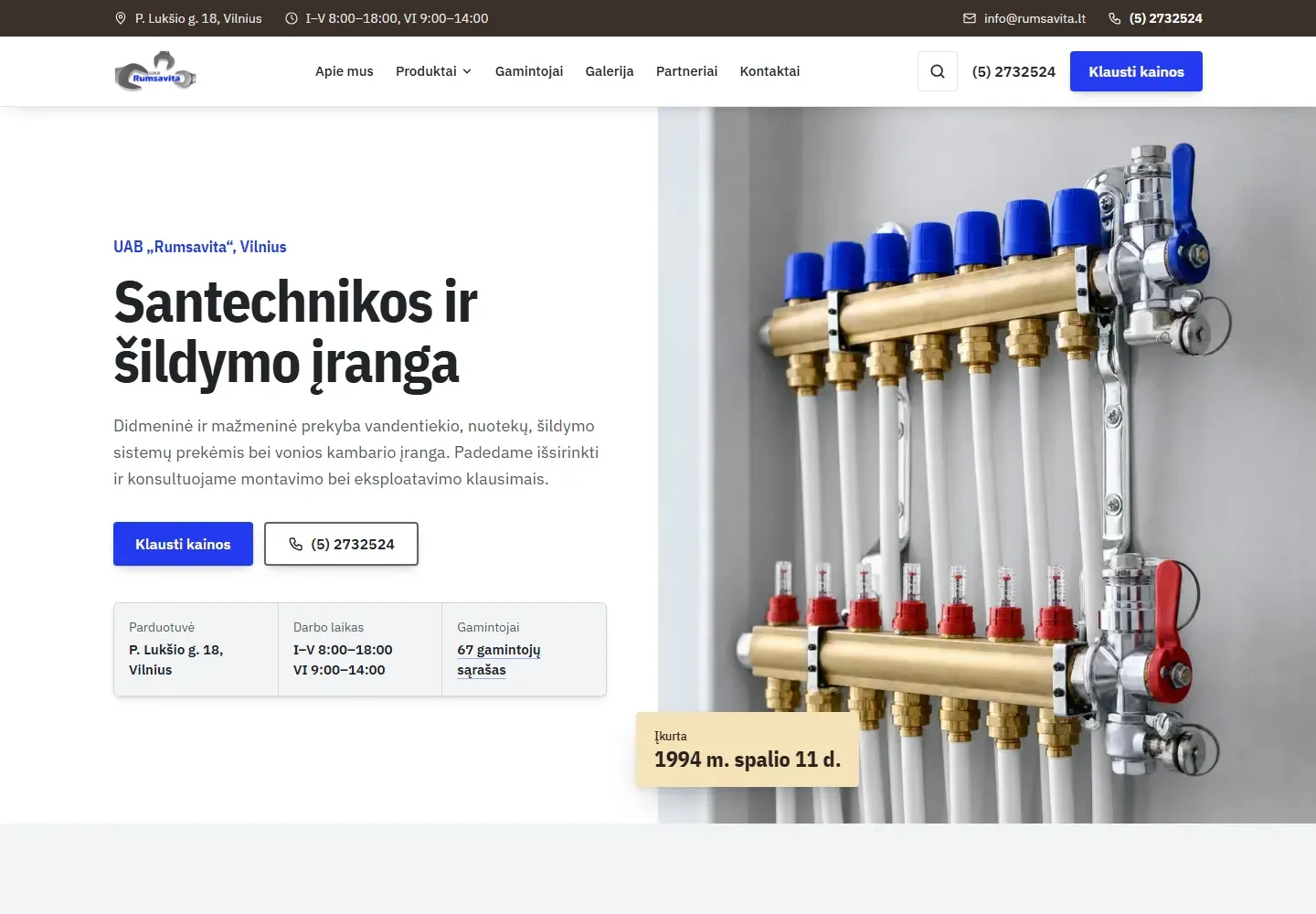
Task: Open the 67 gamintojų sąrašas link
Action: click(499, 660)
